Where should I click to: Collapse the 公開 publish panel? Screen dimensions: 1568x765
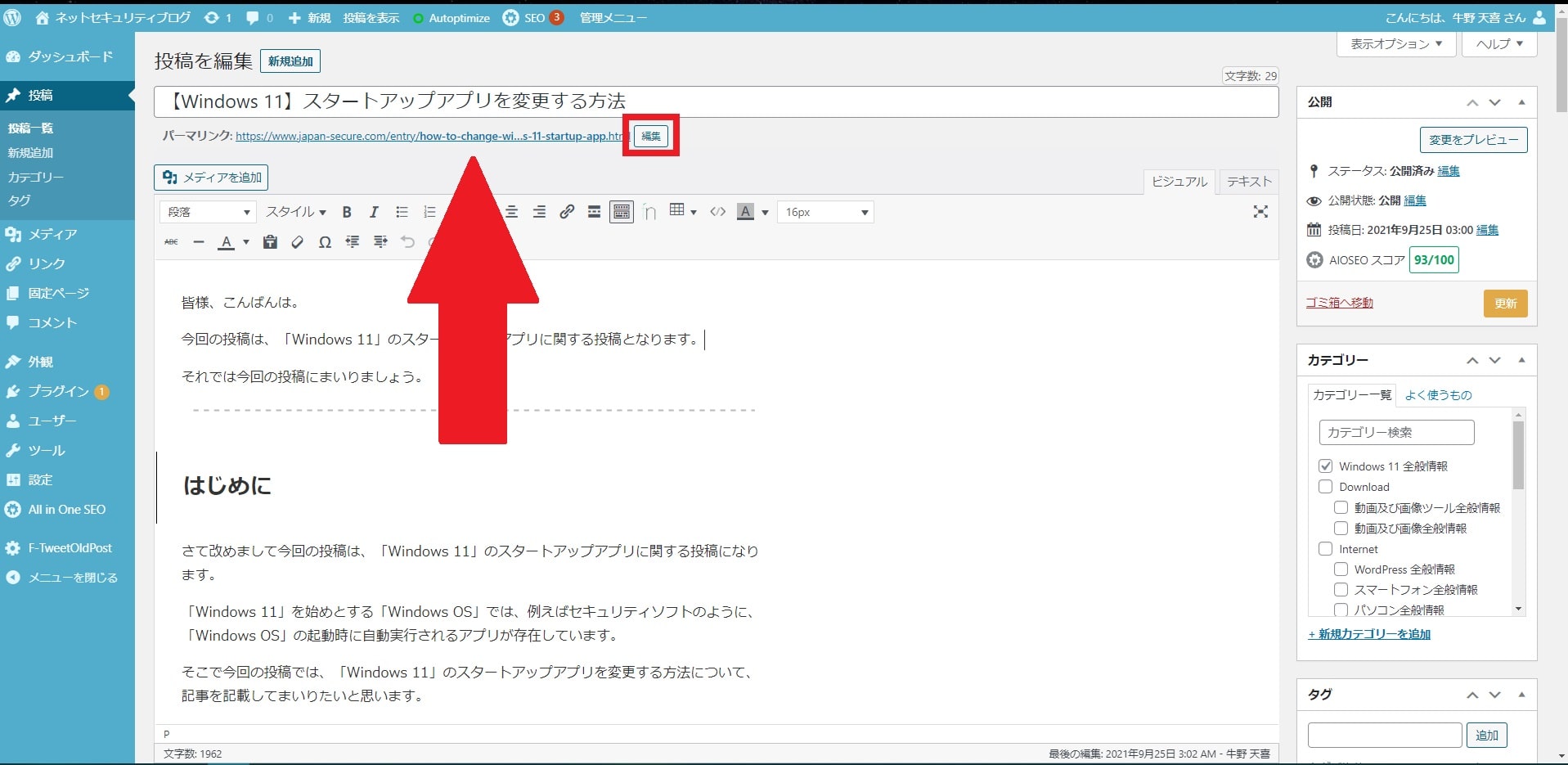click(1521, 102)
